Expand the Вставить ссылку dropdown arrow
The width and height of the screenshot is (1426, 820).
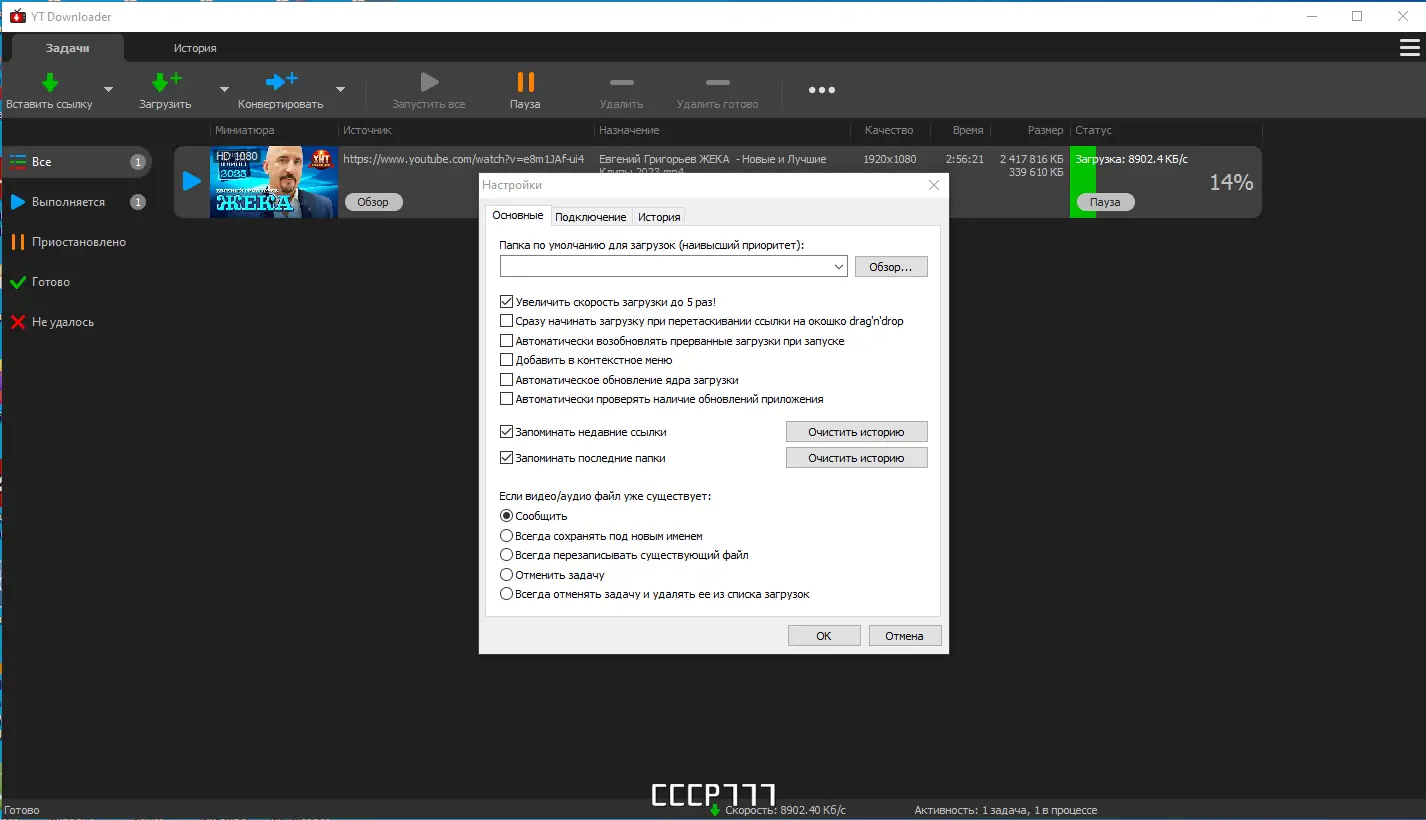tap(108, 89)
